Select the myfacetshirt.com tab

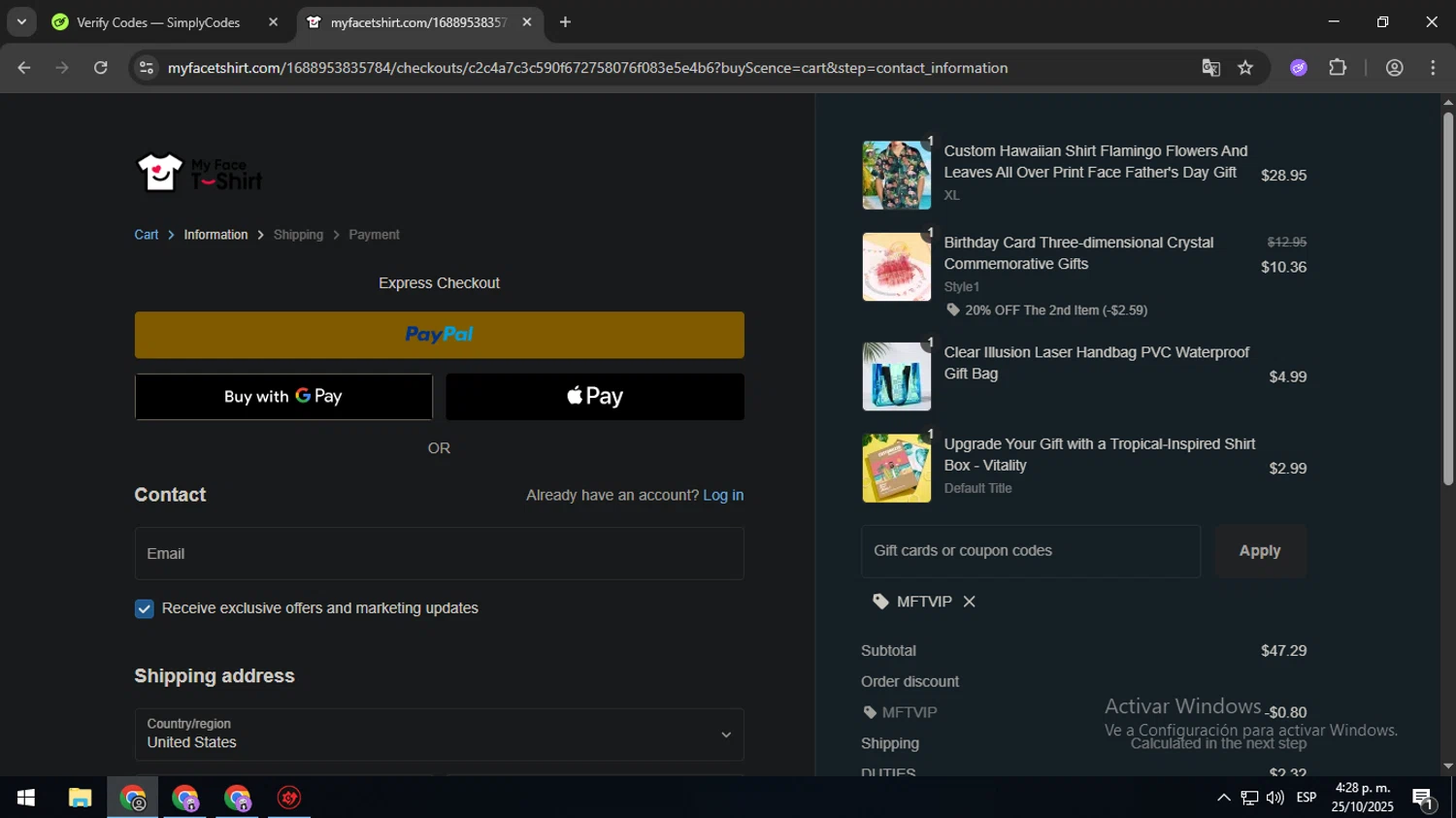point(419,22)
